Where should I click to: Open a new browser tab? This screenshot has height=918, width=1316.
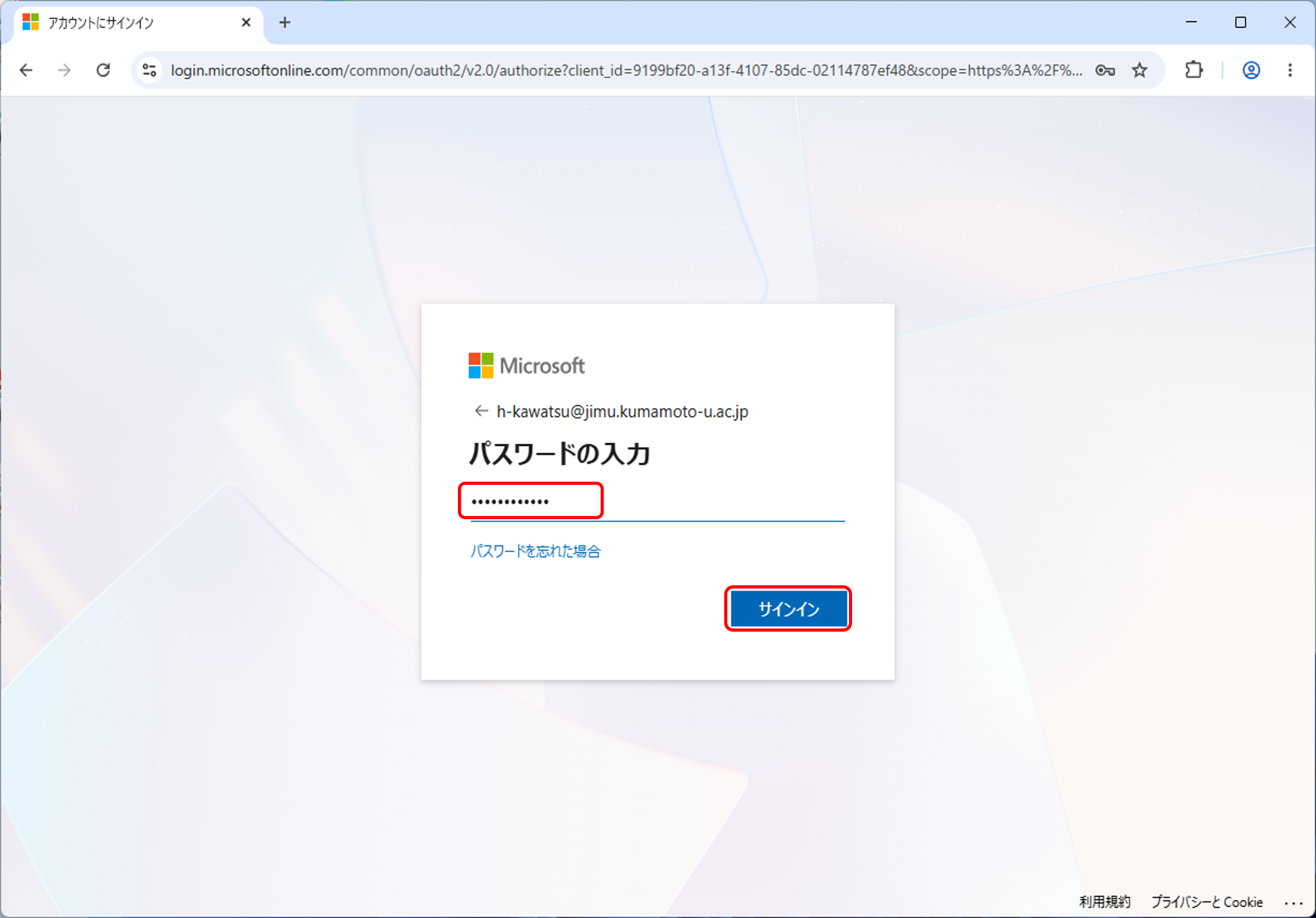pos(285,22)
